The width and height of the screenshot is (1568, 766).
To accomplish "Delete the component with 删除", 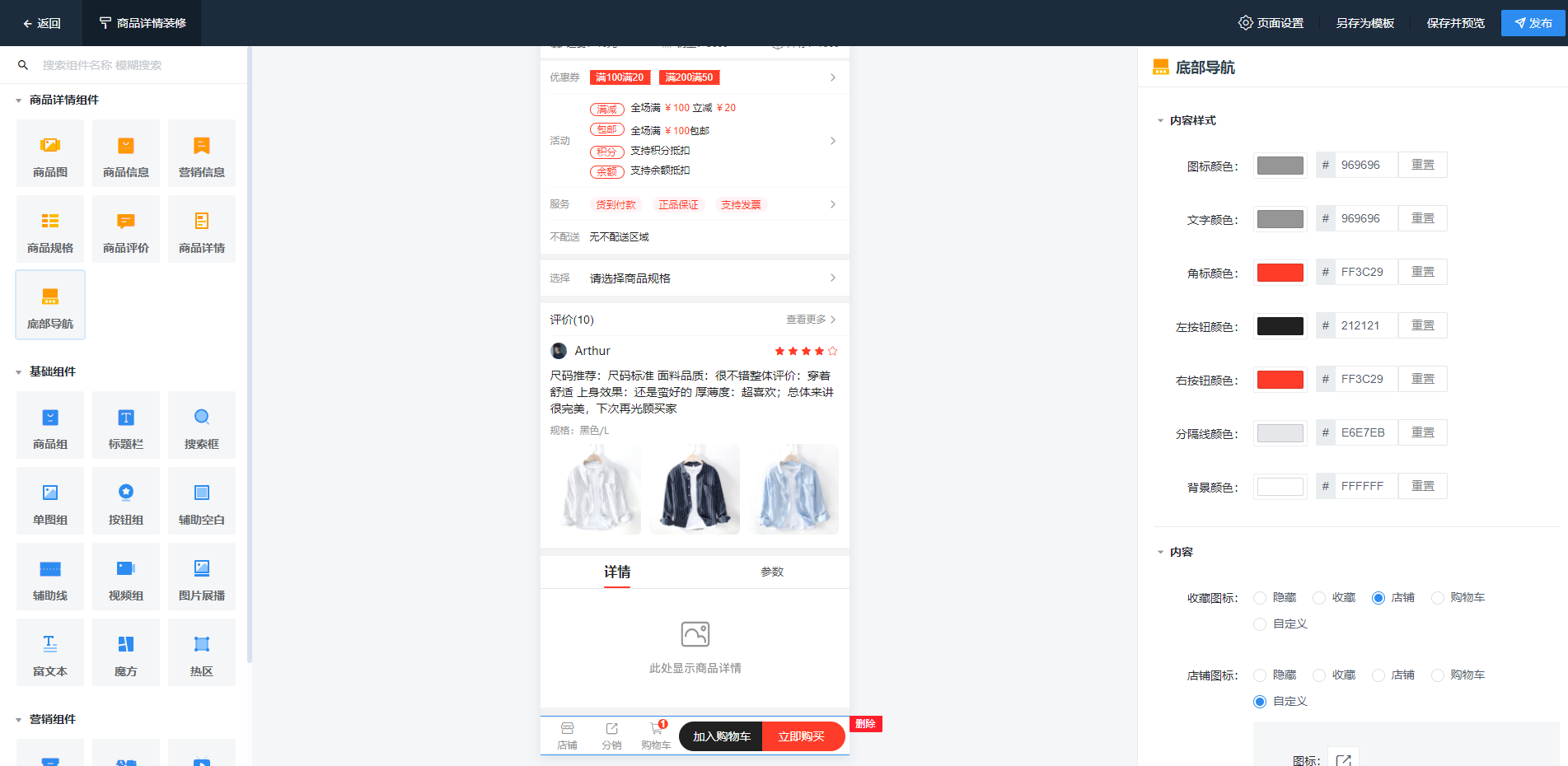I will tap(866, 724).
